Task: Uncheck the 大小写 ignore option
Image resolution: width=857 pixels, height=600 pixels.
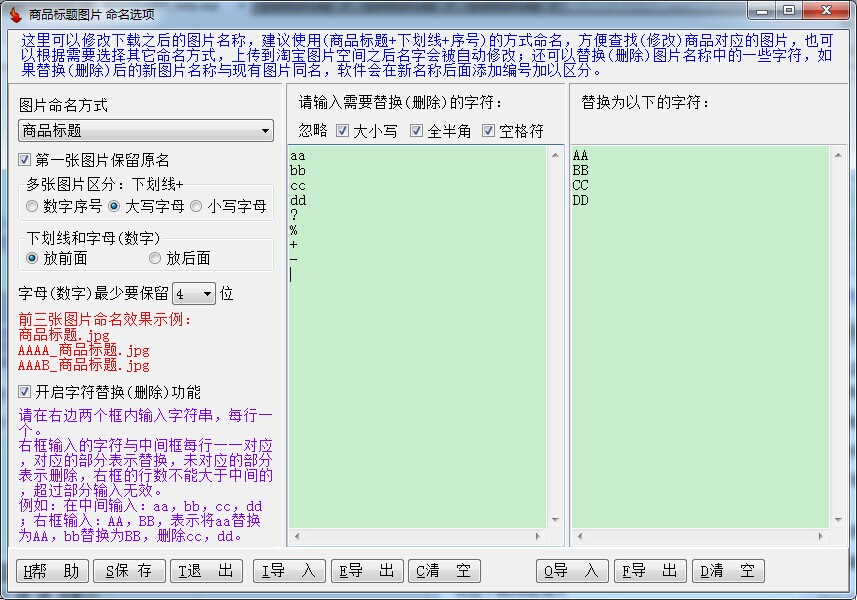Action: (x=342, y=131)
